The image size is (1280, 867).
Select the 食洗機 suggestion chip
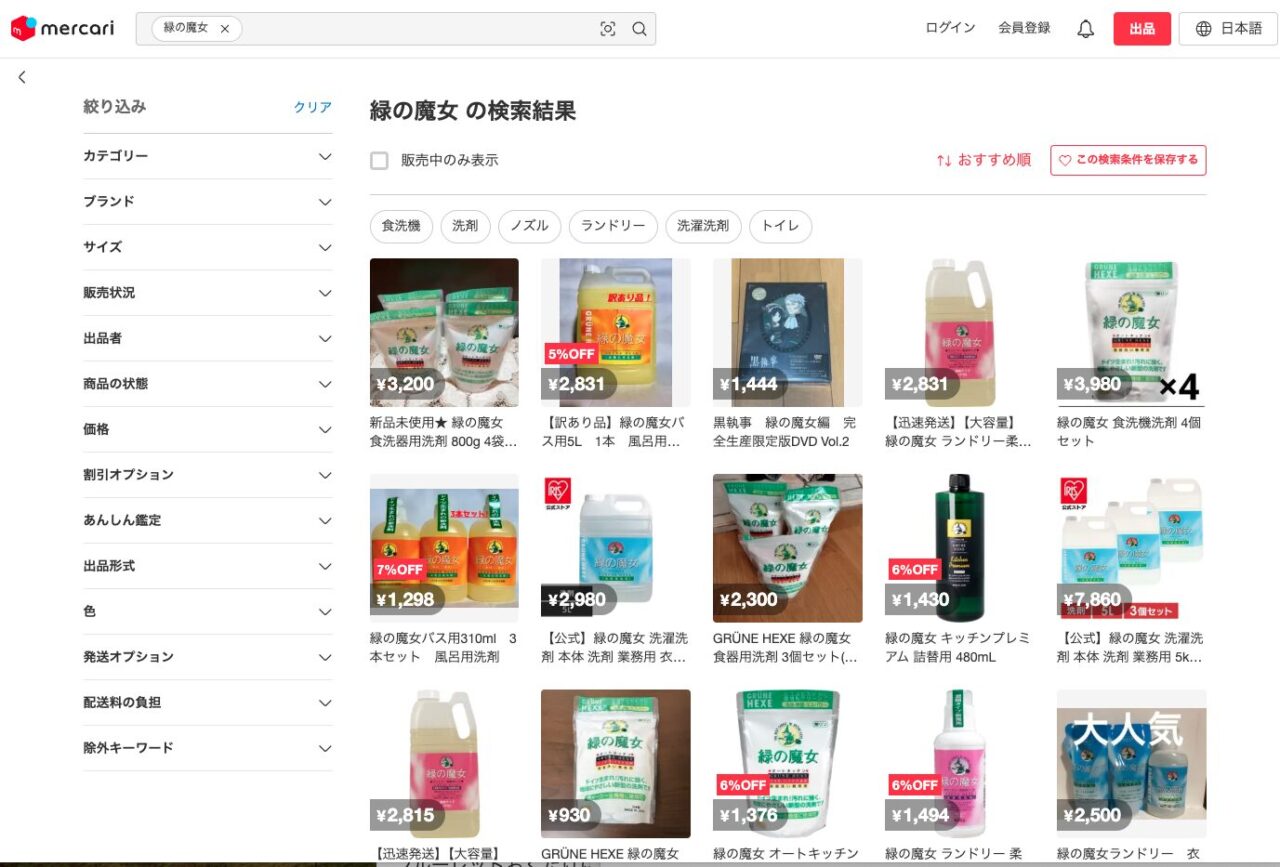tap(401, 226)
